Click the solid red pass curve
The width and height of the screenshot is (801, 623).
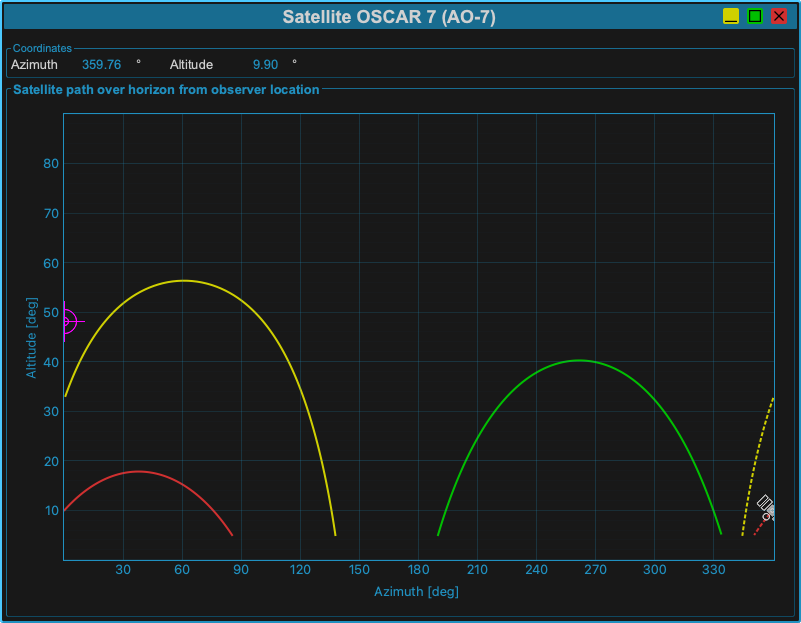coord(138,471)
